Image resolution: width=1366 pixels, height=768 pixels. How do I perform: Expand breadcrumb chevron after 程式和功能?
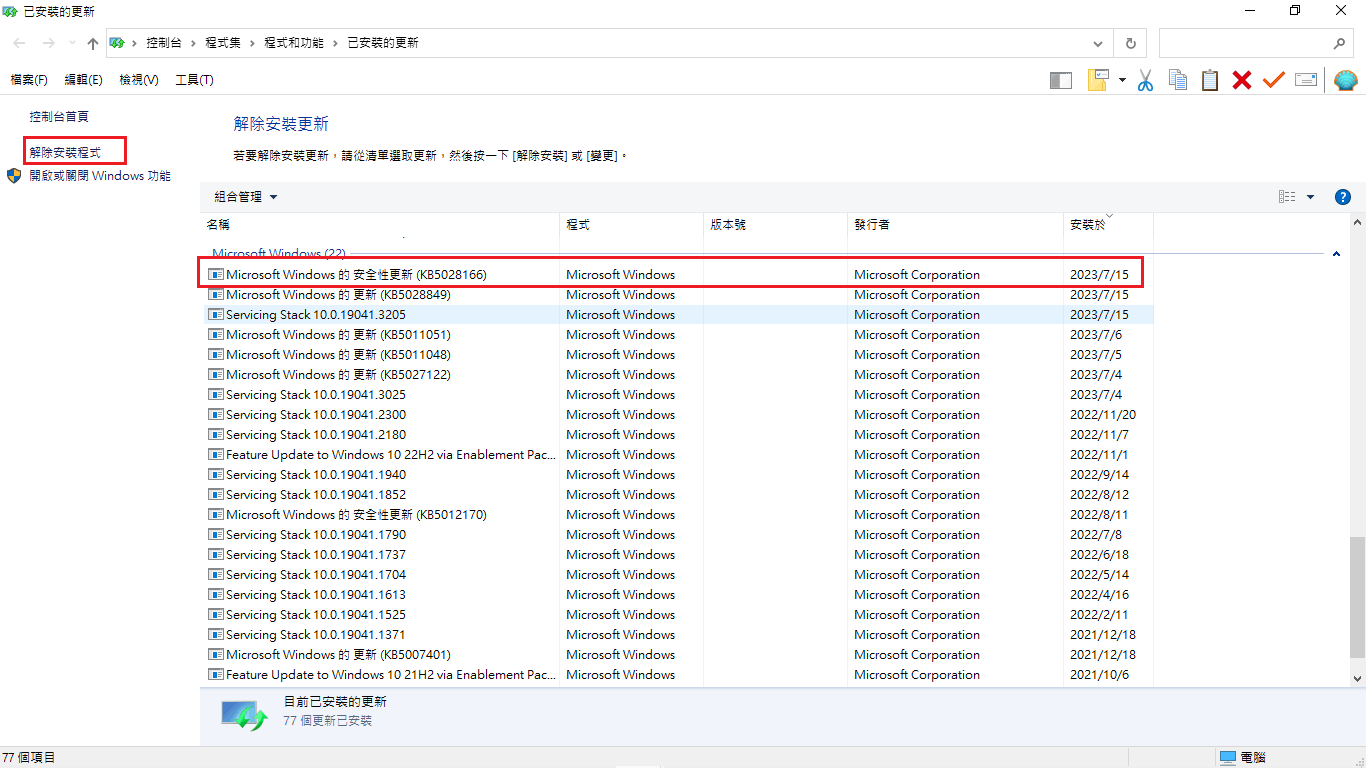[336, 43]
